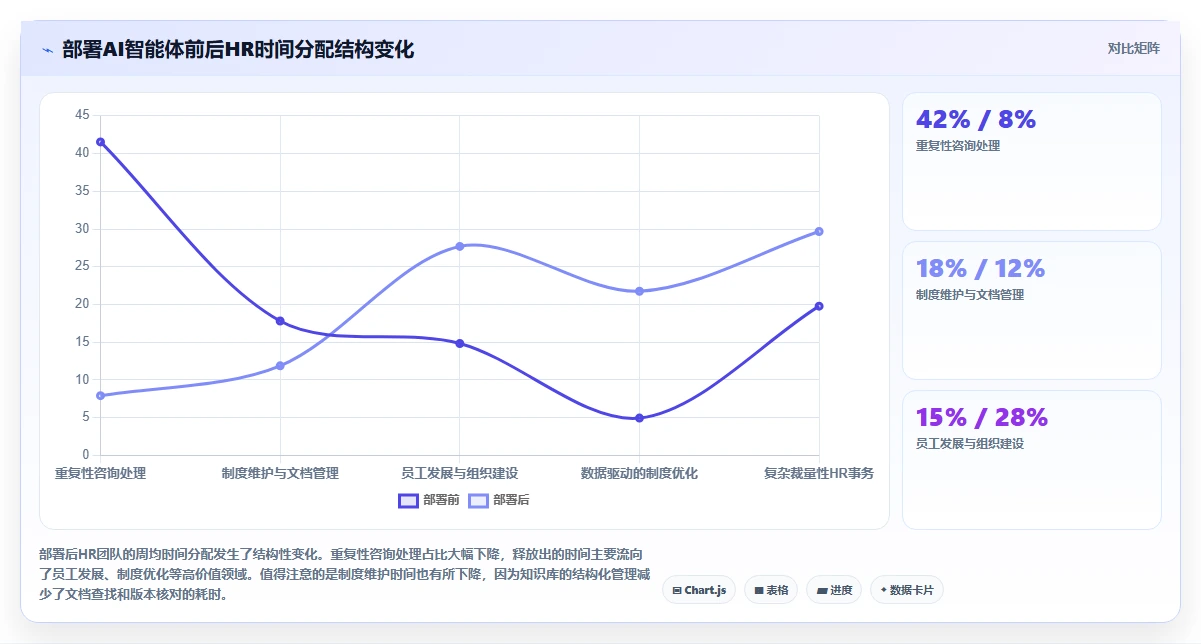Click the icon in the 数据卡片 tag
The image size is (1201, 644).
click(883, 590)
